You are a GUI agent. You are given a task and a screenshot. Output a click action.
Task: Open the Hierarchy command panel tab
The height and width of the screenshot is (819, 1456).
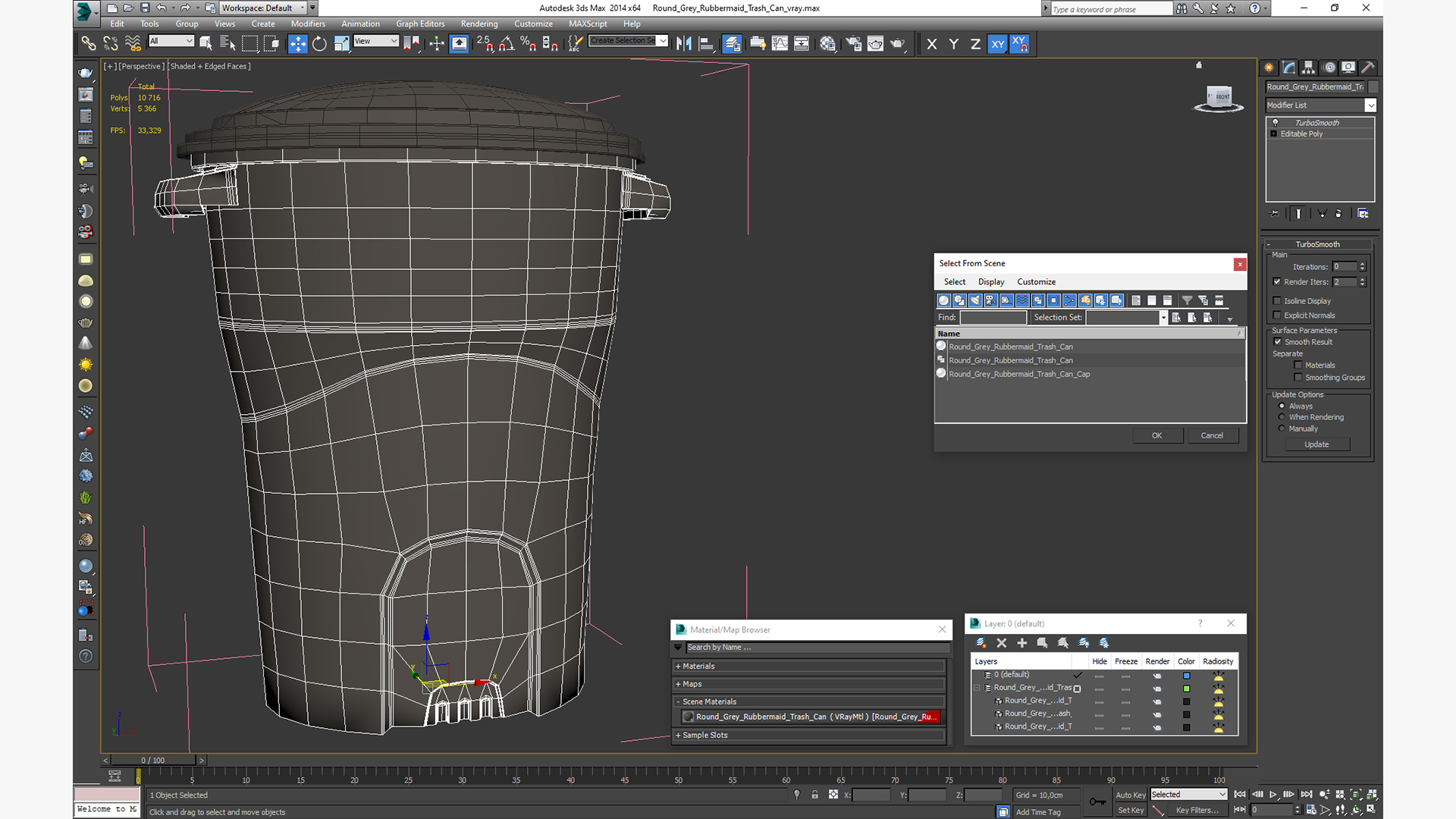tap(1308, 67)
